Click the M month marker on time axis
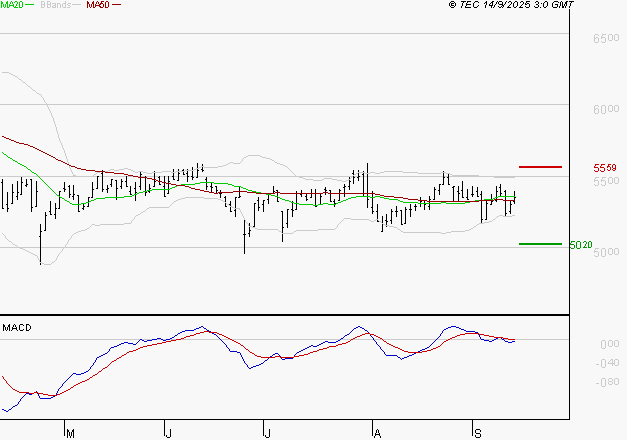 click(70, 433)
